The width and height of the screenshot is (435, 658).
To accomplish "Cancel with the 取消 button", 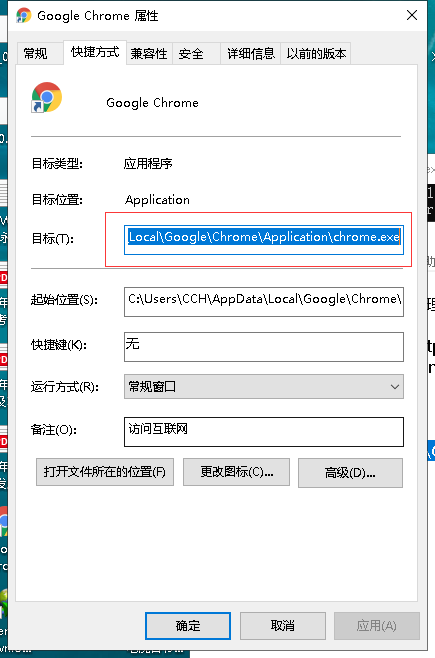I will 283,626.
